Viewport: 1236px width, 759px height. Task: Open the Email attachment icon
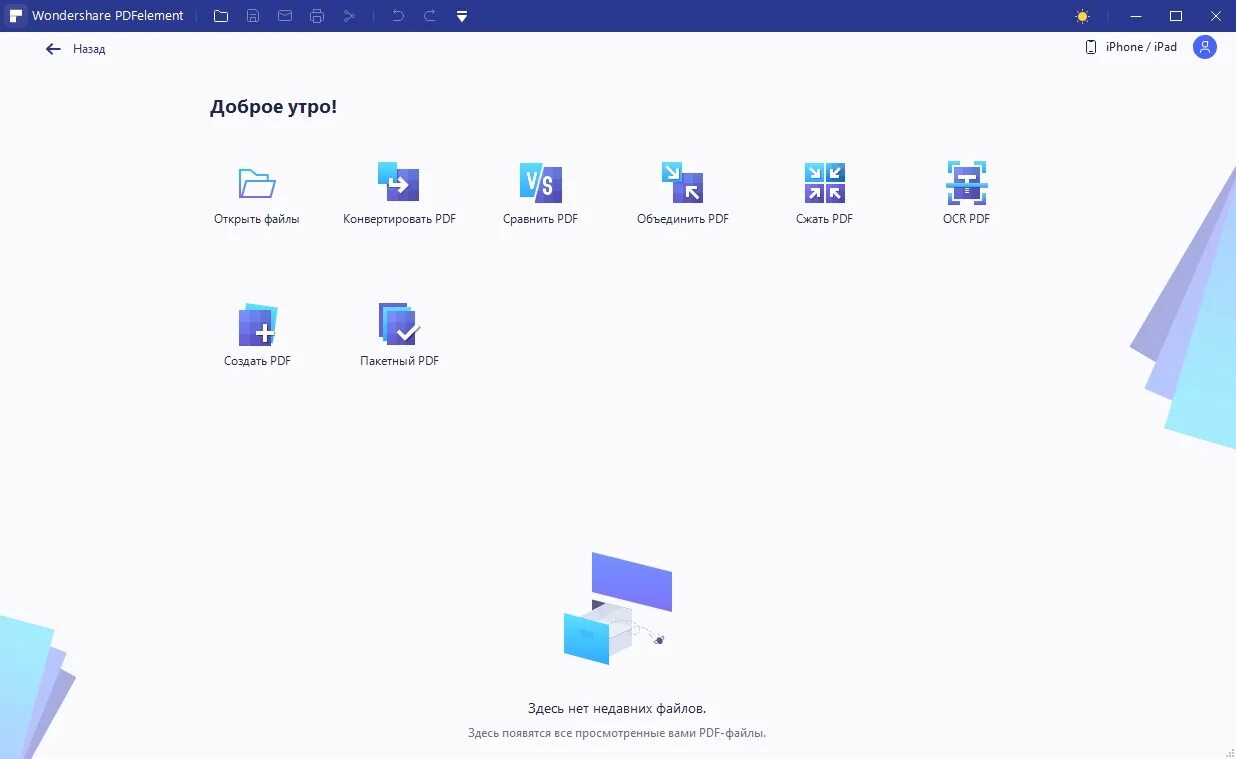(285, 15)
